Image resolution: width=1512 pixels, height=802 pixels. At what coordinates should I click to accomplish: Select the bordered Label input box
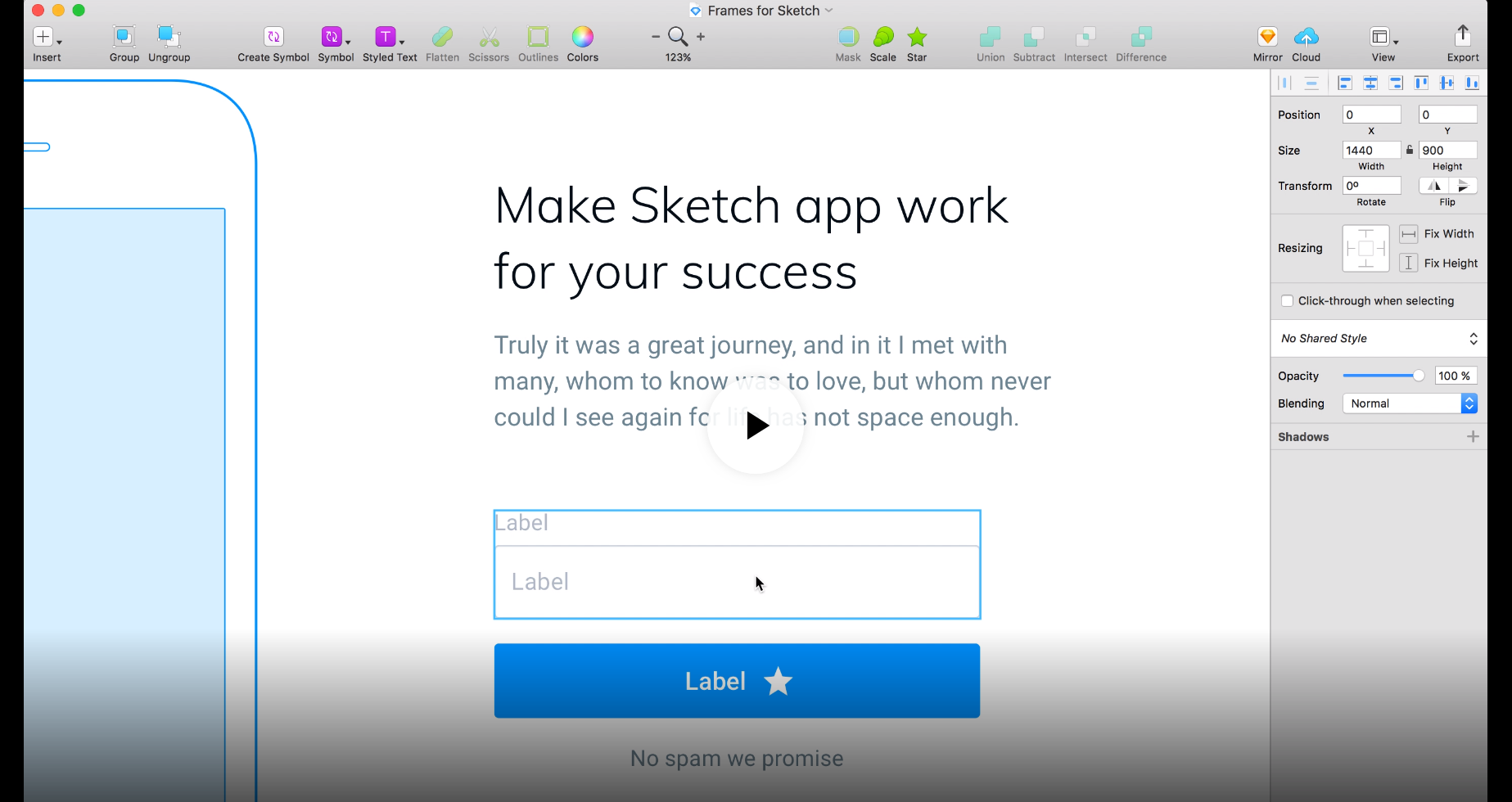[737, 582]
